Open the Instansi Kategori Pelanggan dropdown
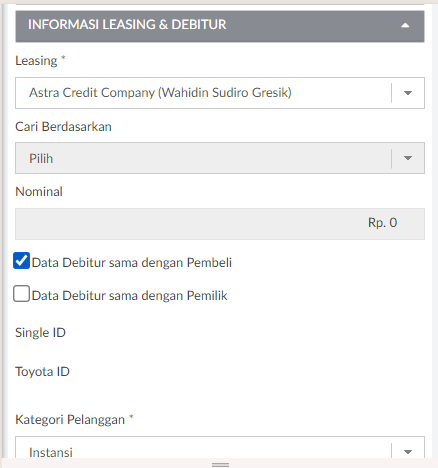Screen dimensions: 438x468 [220, 448]
